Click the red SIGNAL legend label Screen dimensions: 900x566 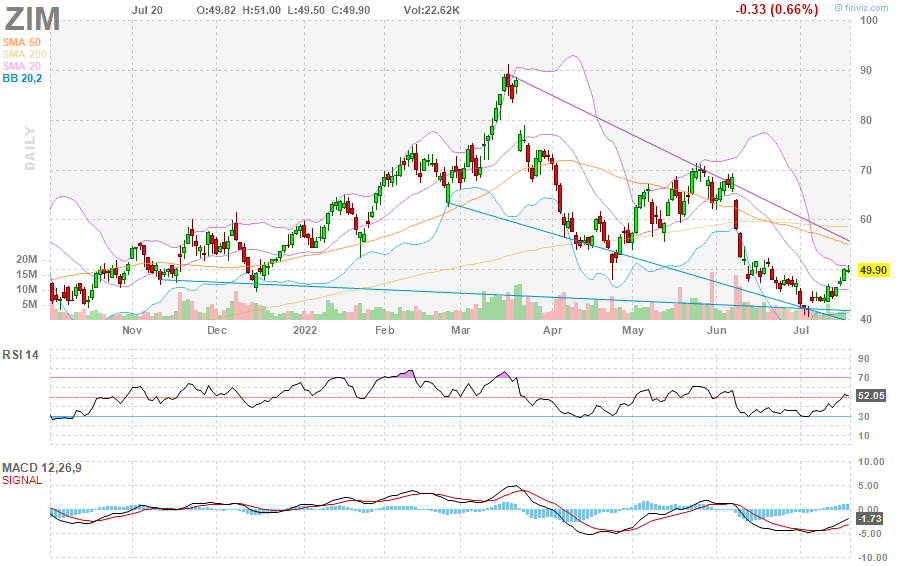22,480
